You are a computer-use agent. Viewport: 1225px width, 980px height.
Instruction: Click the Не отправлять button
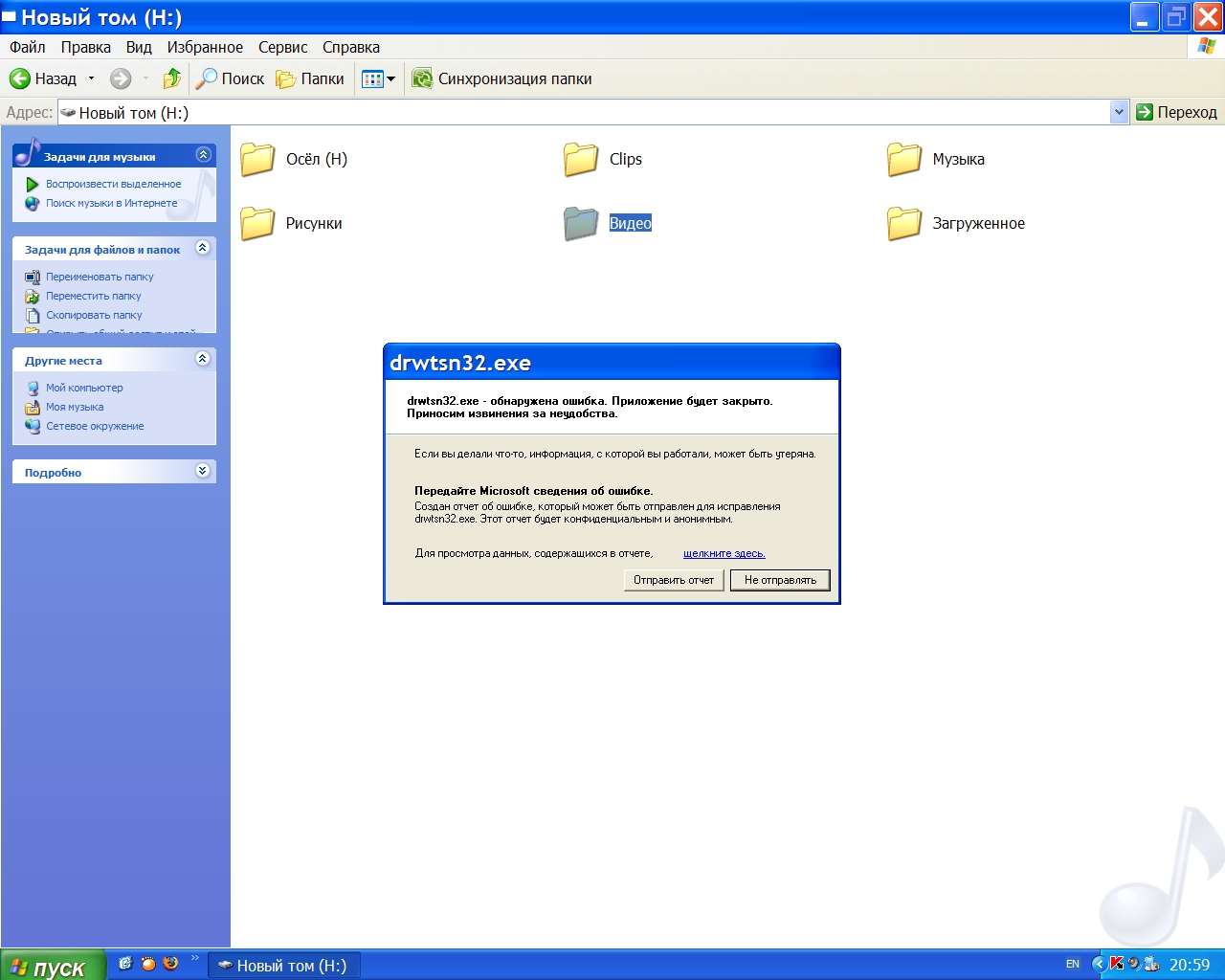[x=780, y=580]
